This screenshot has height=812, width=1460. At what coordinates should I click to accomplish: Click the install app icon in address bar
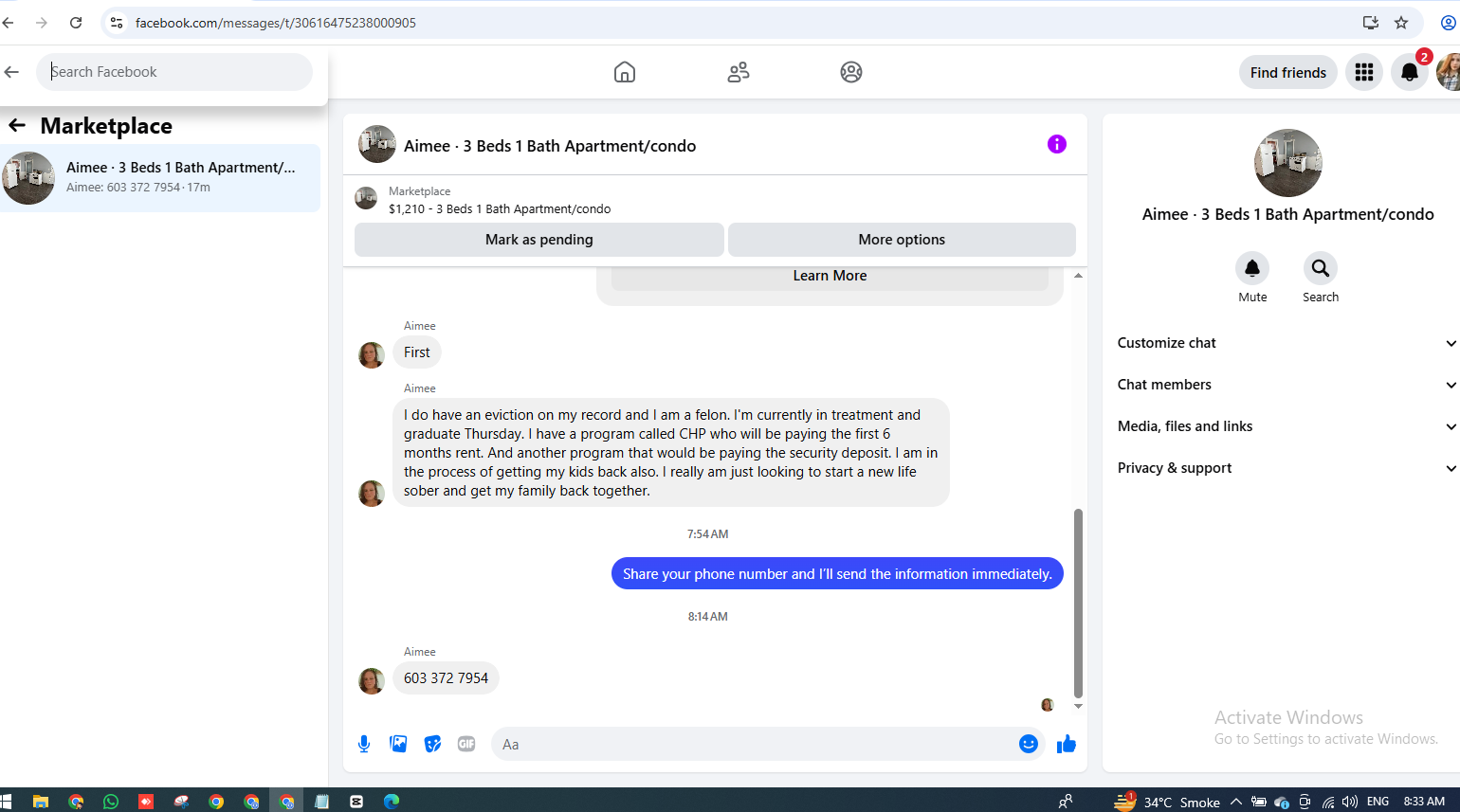pos(1371,23)
